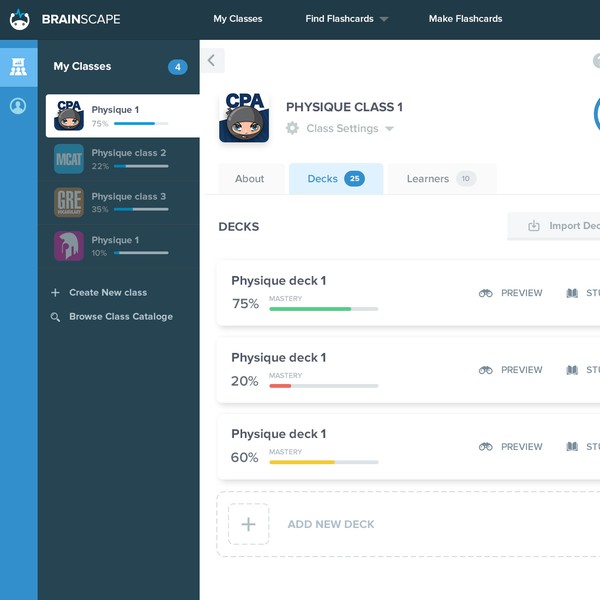The image size is (600, 600).
Task: Click the 10% label in sidebar
Action: coord(99,253)
